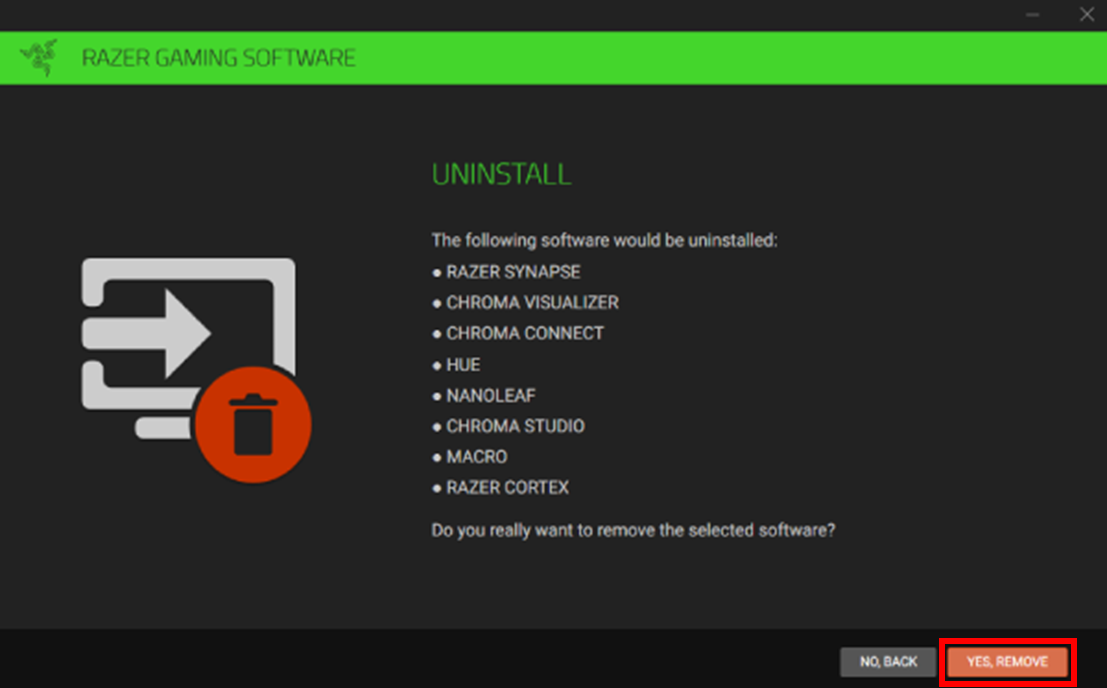
Task: Click the Razer snake logo
Action: pyautogui.click(x=40, y=58)
